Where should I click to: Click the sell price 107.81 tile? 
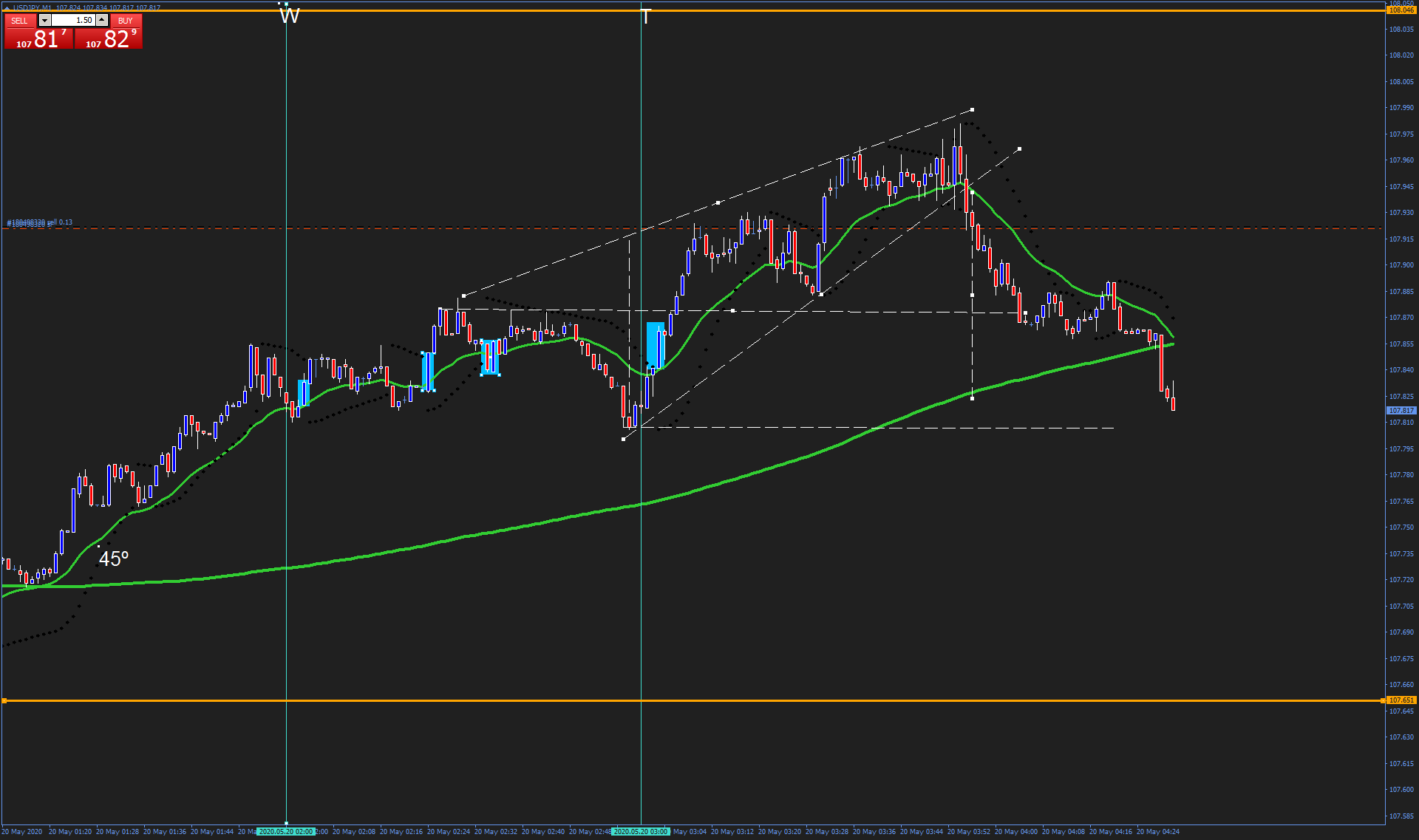38,39
